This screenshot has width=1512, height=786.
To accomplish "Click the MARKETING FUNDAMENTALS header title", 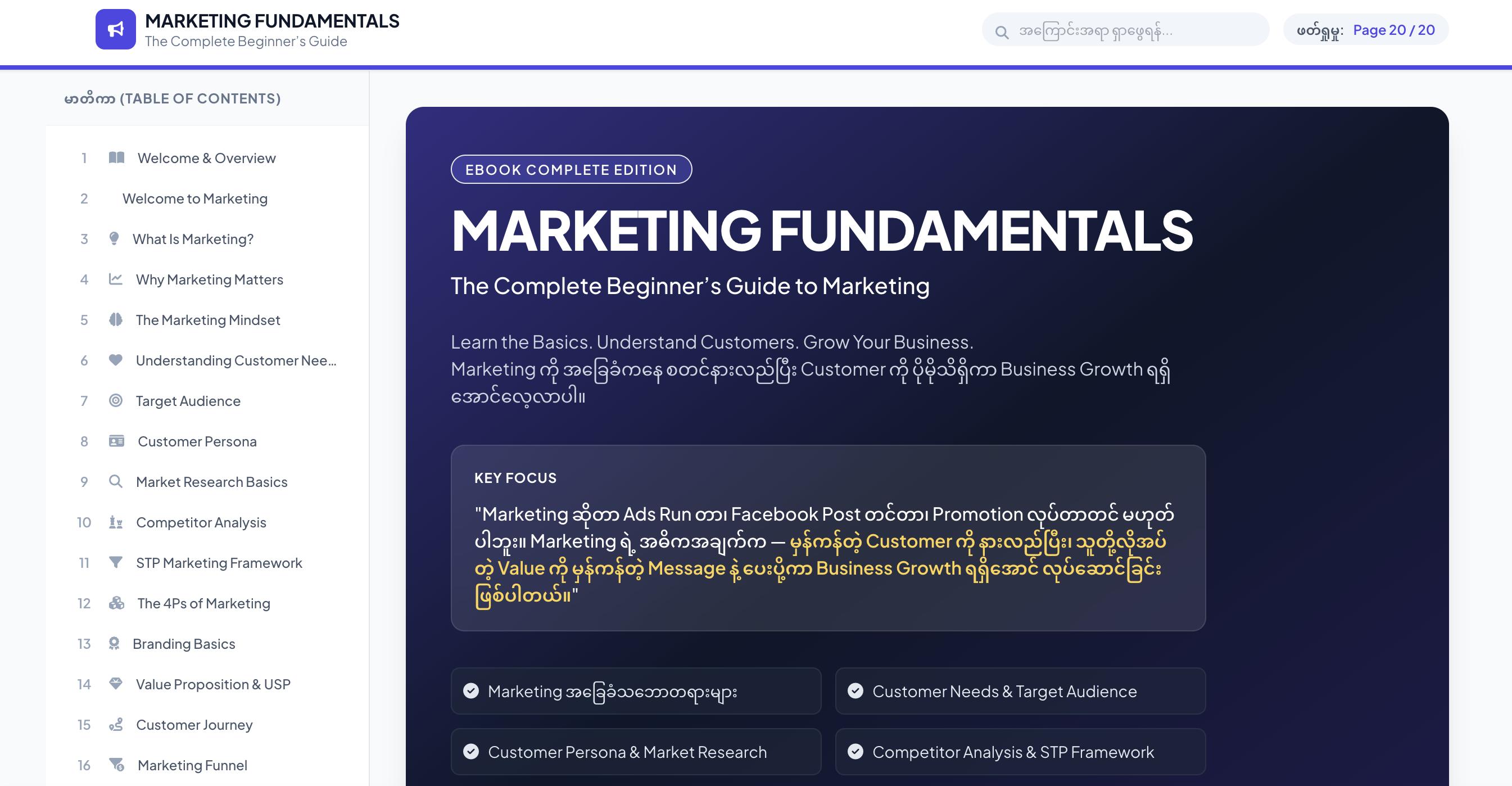I will click(x=271, y=21).
